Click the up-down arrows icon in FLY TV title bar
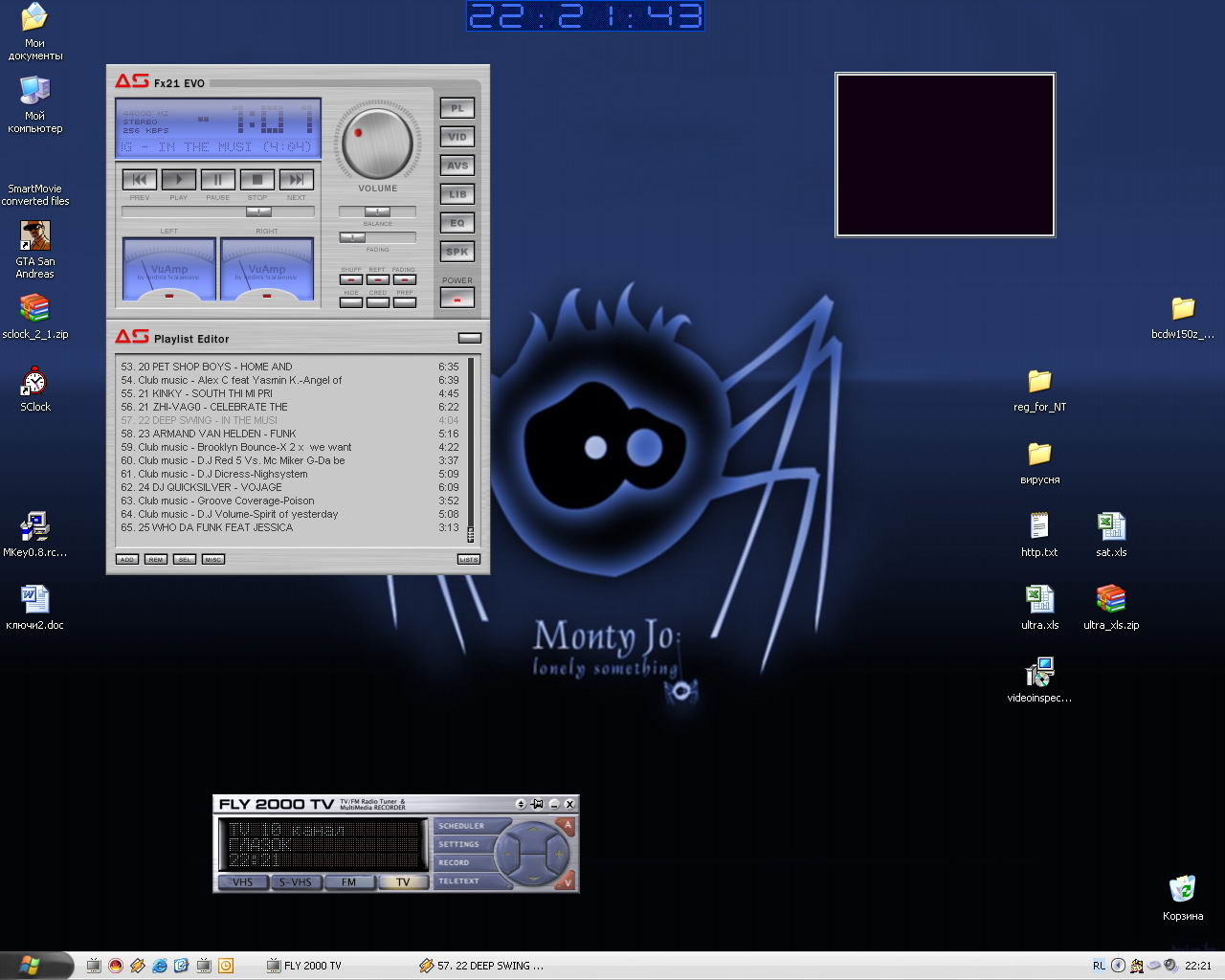This screenshot has width=1225, height=980. click(x=521, y=804)
